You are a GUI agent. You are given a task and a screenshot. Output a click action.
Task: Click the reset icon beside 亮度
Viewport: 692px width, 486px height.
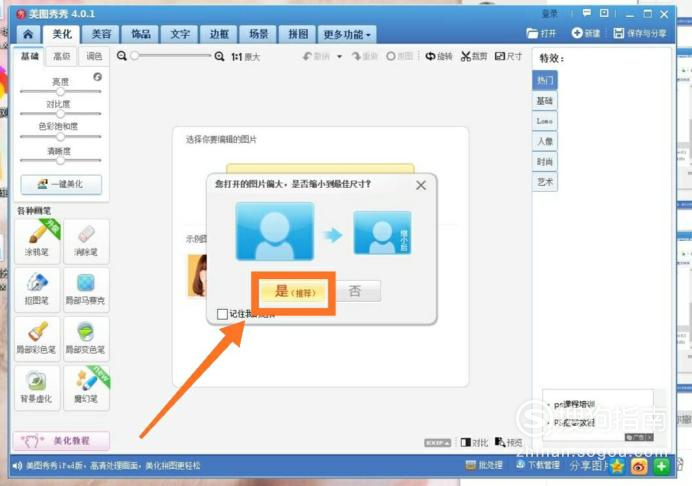coord(98,77)
